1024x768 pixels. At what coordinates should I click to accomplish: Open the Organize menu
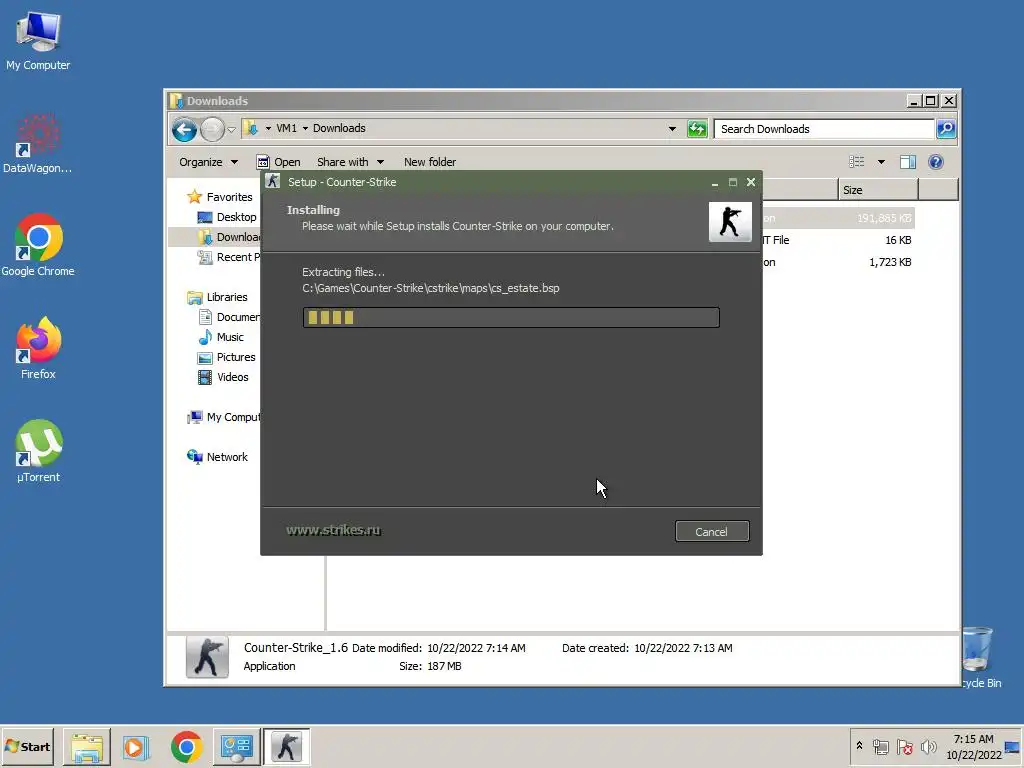[208, 162]
